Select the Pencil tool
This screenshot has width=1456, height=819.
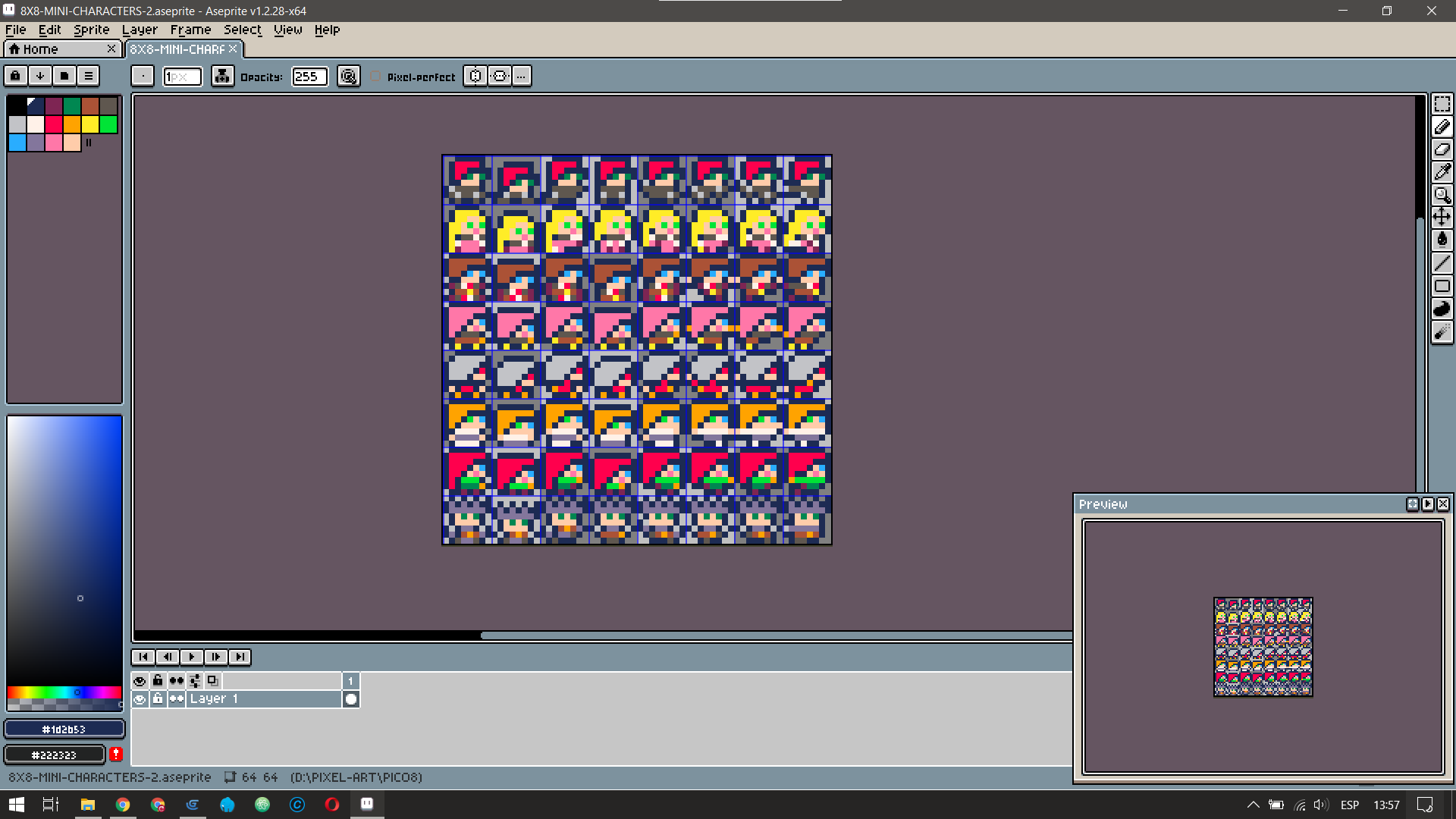point(1442,127)
